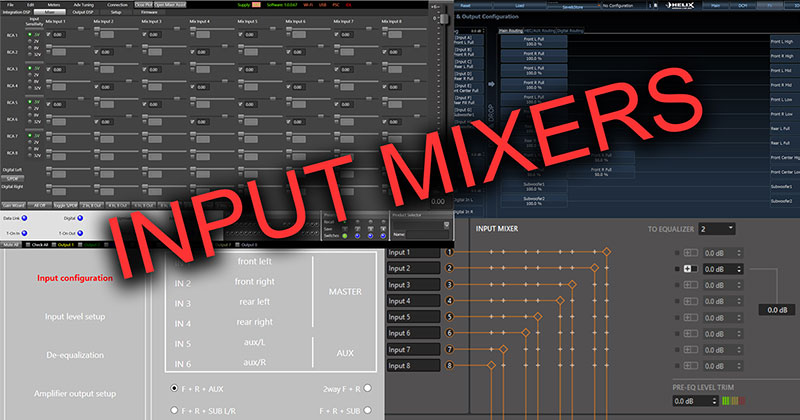Open the TO EQUALIZER dropdown

pyautogui.click(x=717, y=229)
